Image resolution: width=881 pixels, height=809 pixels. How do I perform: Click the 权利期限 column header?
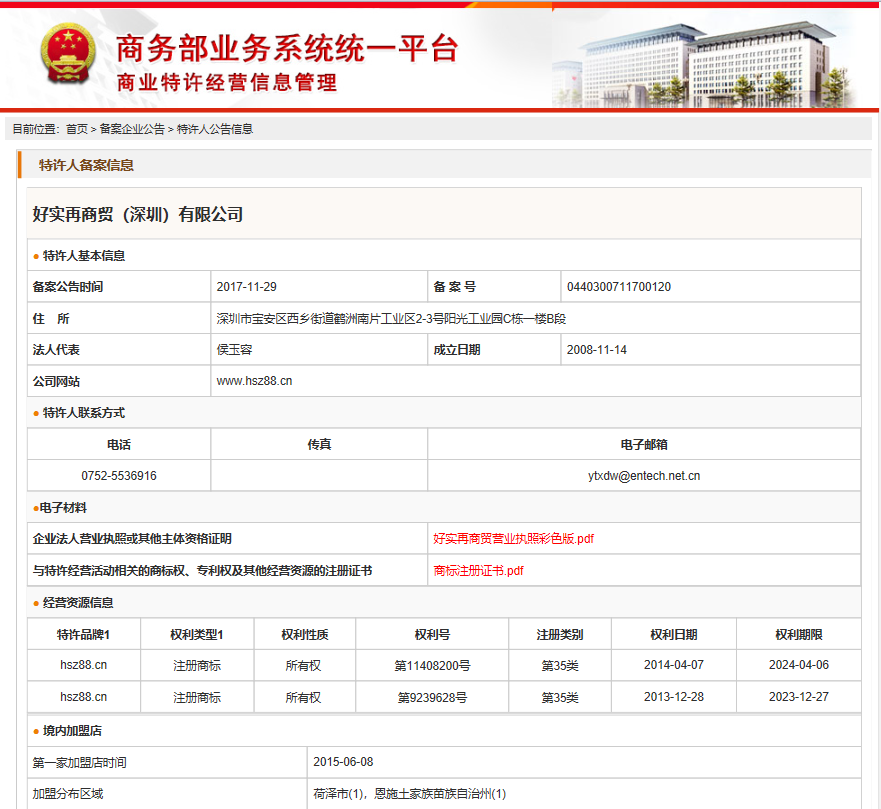click(799, 634)
